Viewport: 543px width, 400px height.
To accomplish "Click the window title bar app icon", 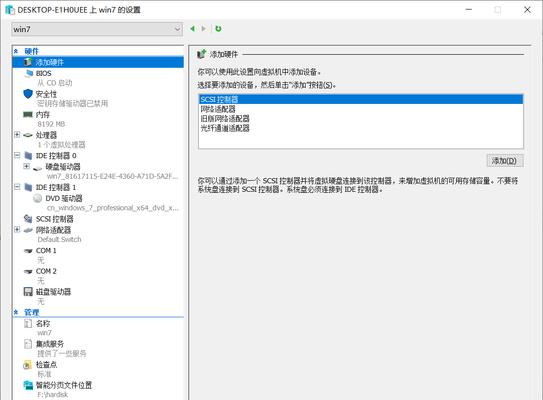I will click(x=10, y=10).
